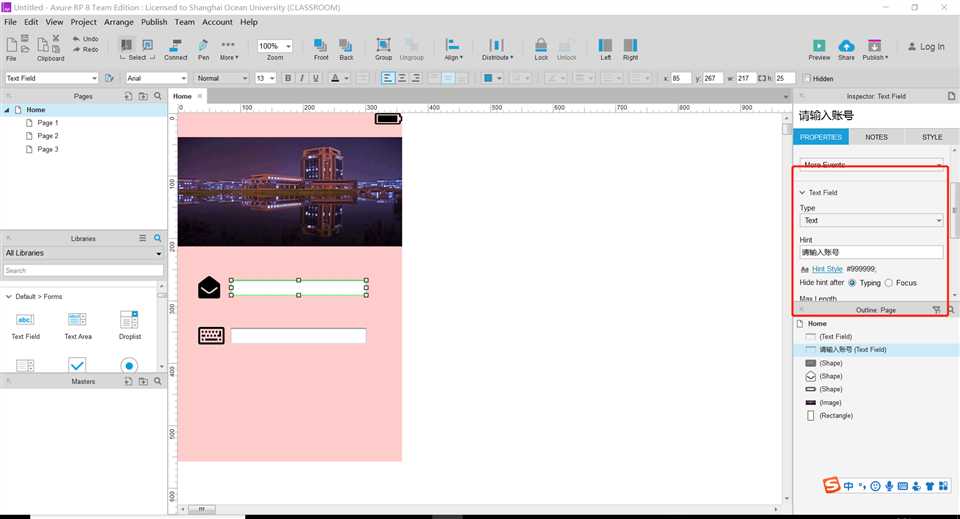Select (Rectangle) in Outline list
The image size is (960, 519).
tap(836, 416)
